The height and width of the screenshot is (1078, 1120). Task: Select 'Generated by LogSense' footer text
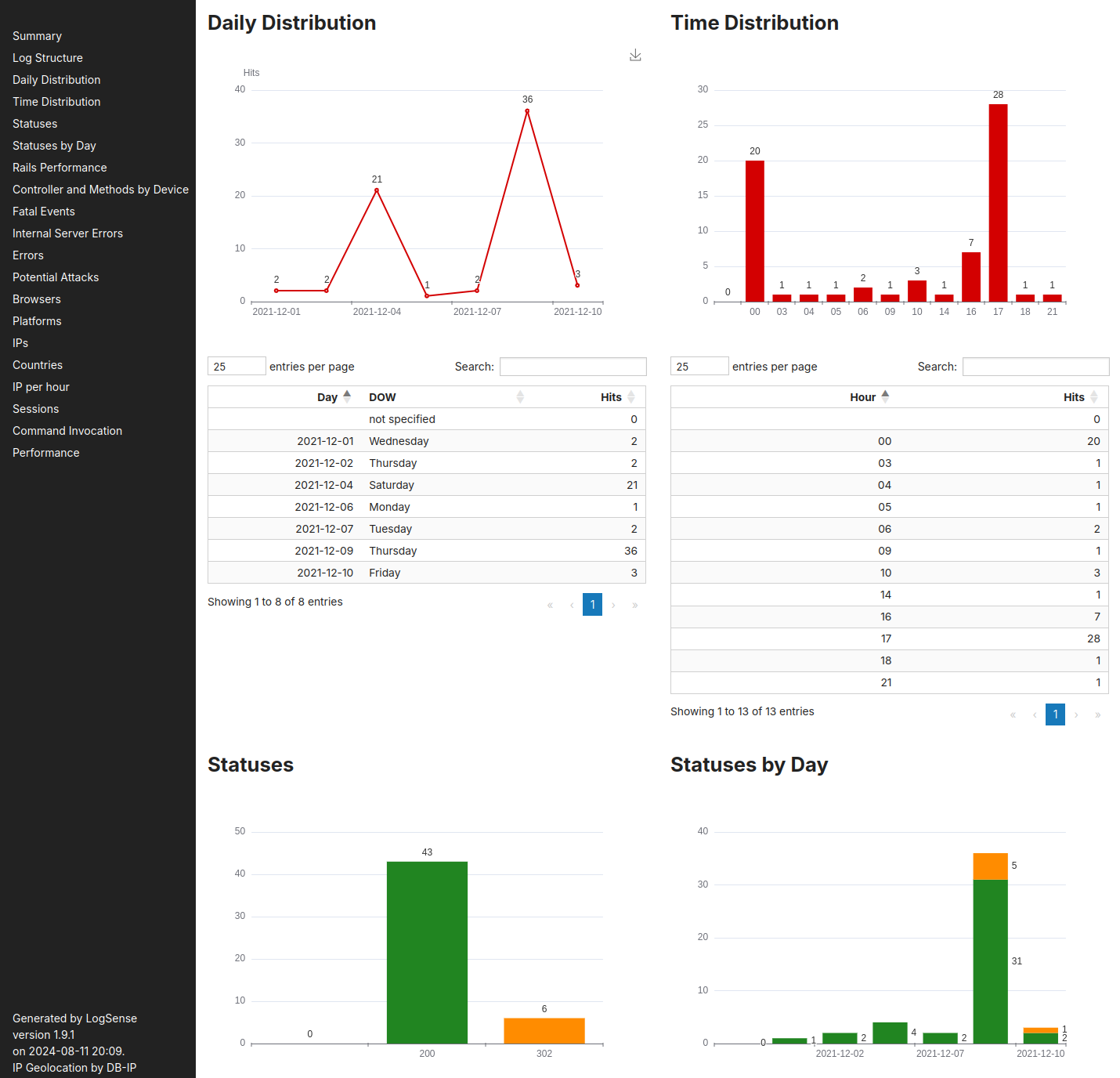coord(74,1018)
